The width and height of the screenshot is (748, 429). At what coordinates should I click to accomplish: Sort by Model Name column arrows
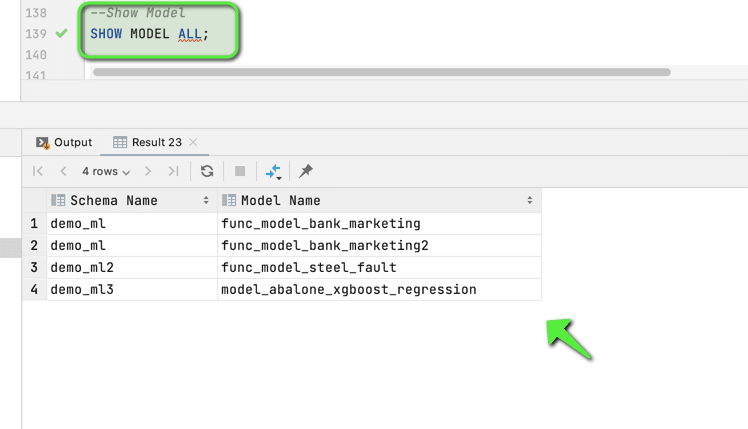(530, 200)
